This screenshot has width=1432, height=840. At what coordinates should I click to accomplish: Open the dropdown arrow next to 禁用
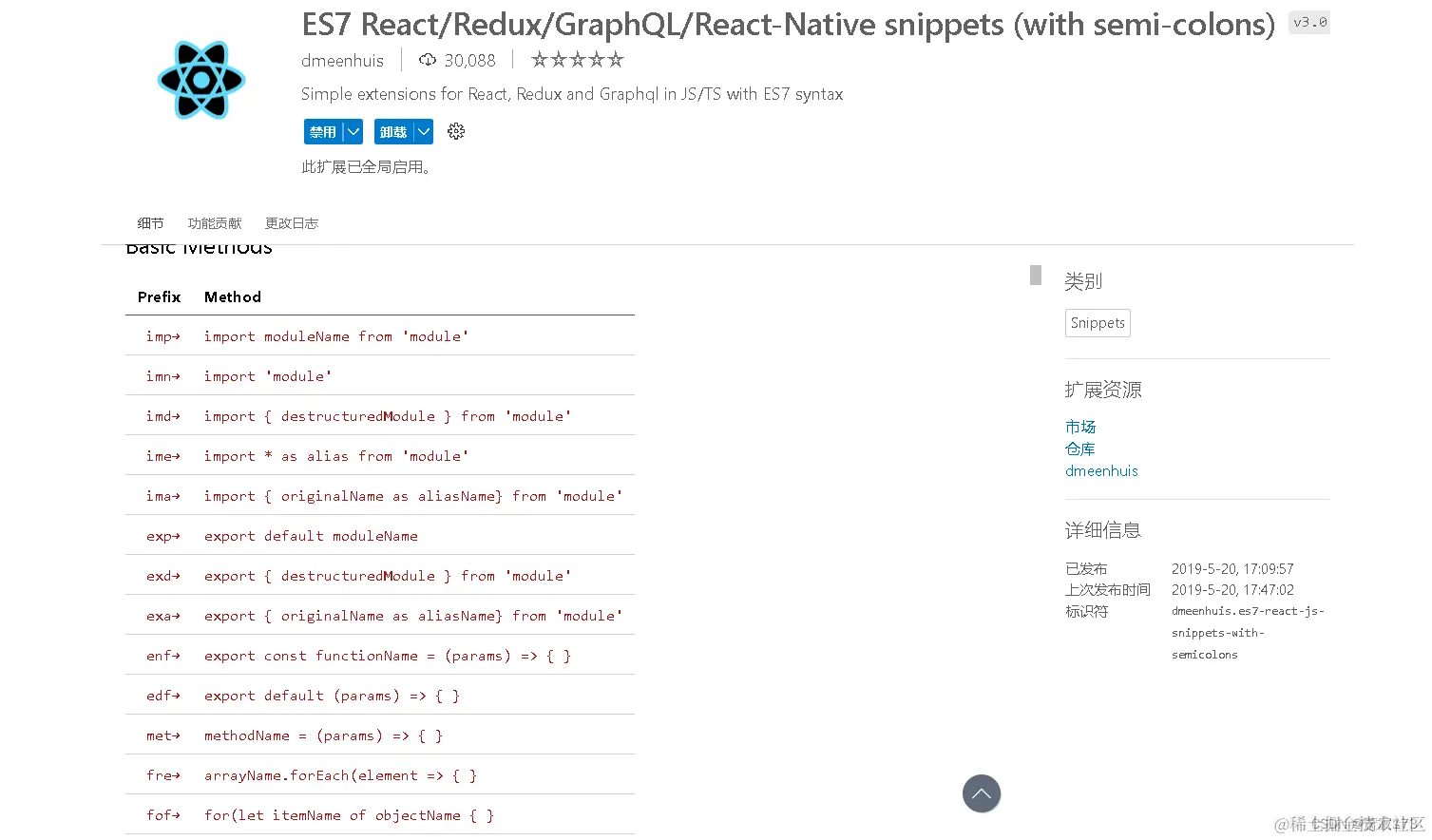[x=353, y=132]
